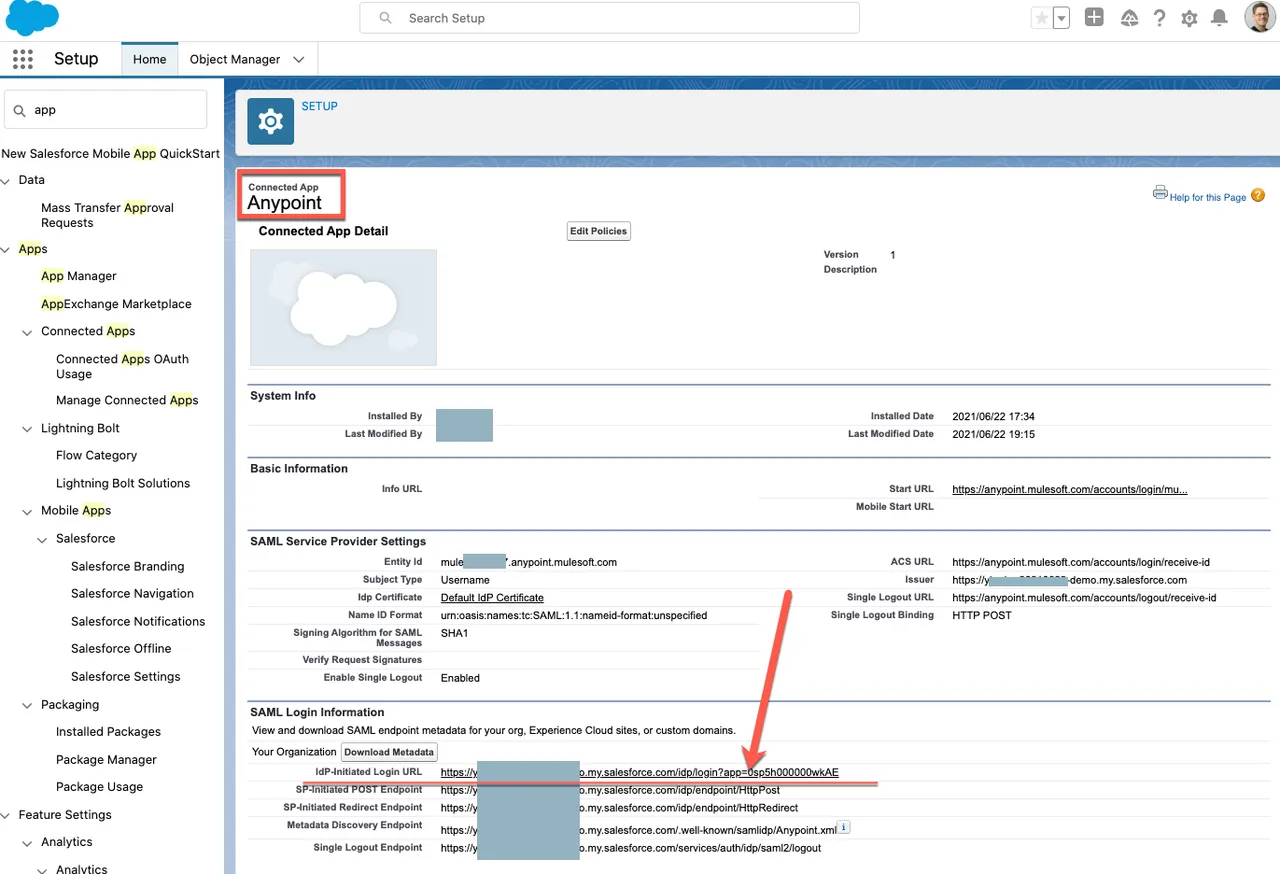The width and height of the screenshot is (1280, 874).
Task: Click the info icon next to Metadata Discovery Endpoint
Action: pos(843,827)
